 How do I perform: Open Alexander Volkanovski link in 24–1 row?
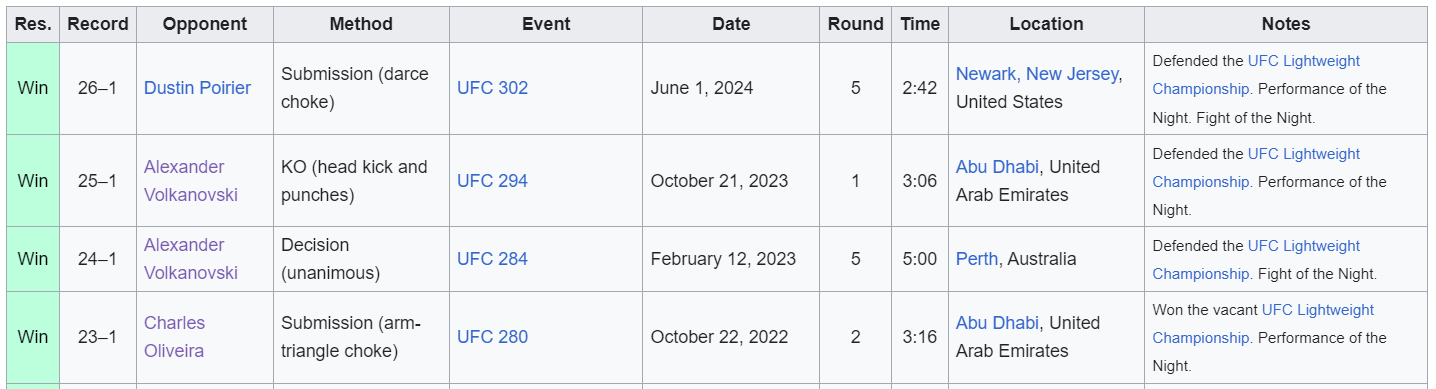[191, 259]
